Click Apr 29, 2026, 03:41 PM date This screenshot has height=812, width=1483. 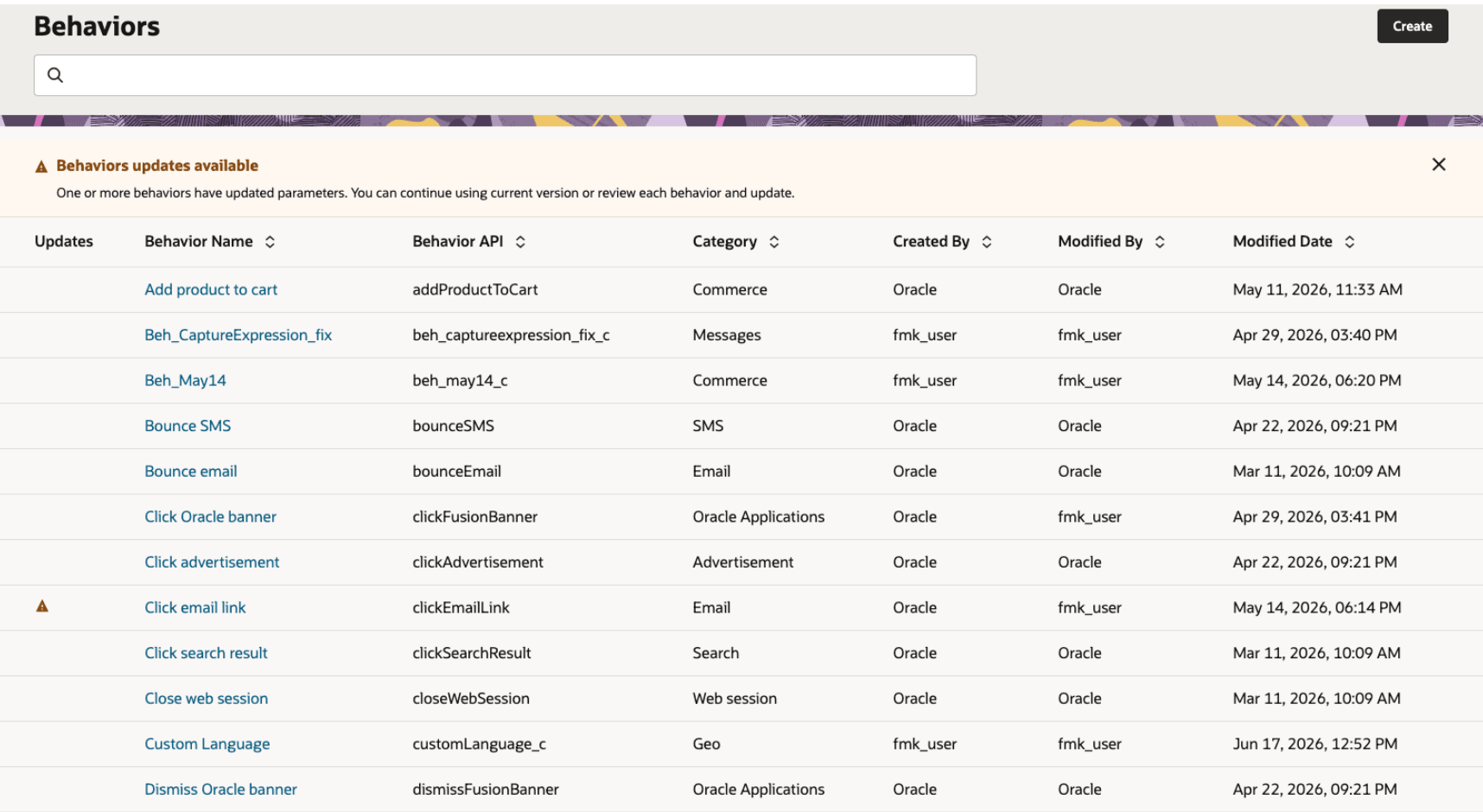point(1315,517)
